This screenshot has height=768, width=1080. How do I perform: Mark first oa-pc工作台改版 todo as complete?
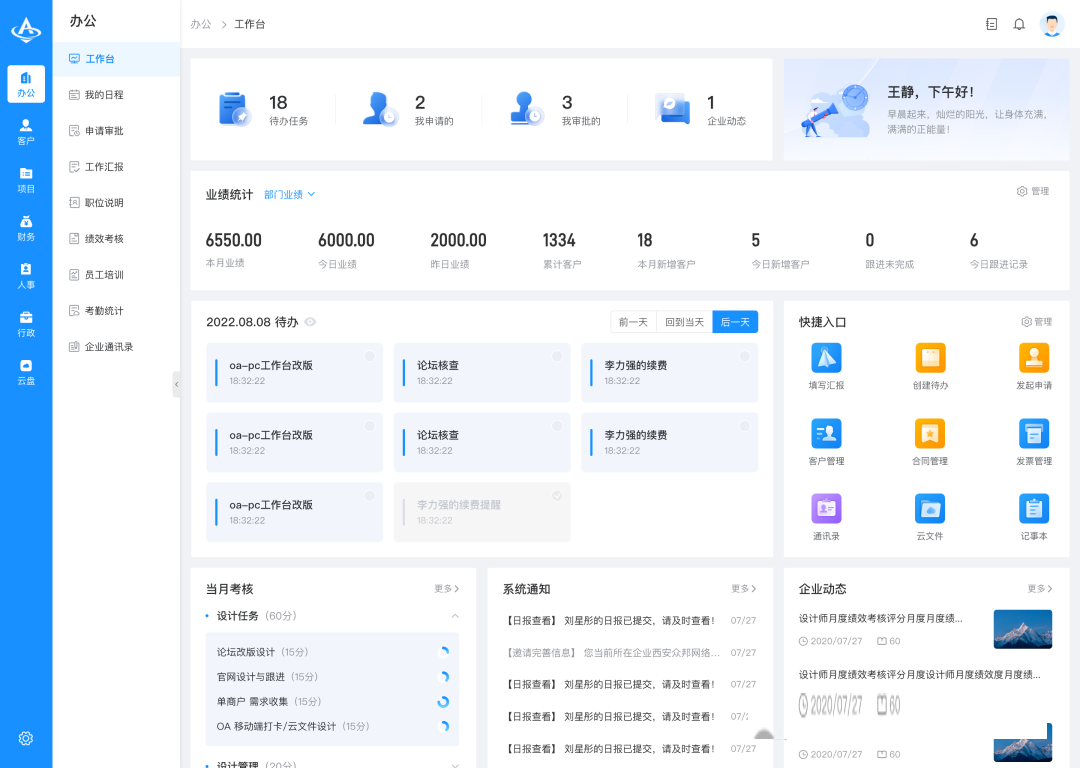point(369,356)
